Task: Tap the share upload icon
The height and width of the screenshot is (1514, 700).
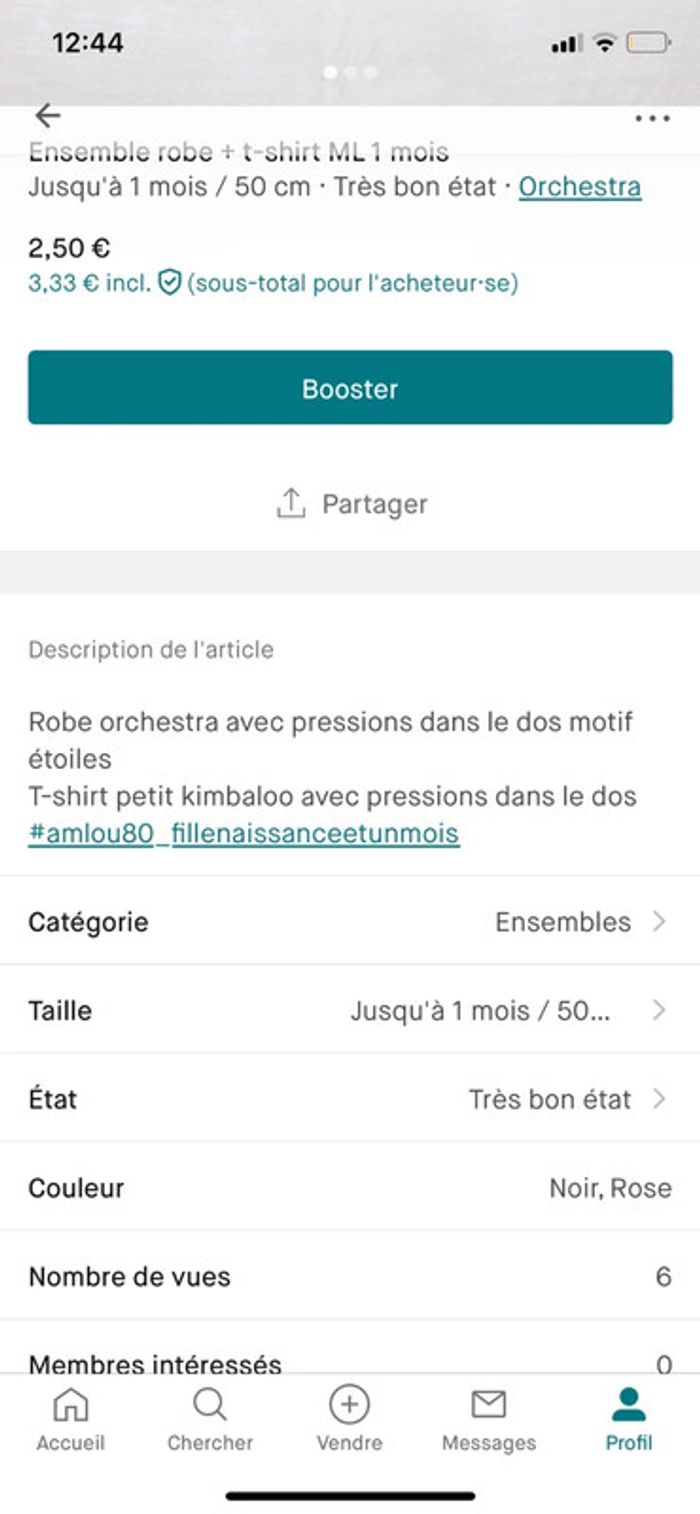Action: click(290, 504)
